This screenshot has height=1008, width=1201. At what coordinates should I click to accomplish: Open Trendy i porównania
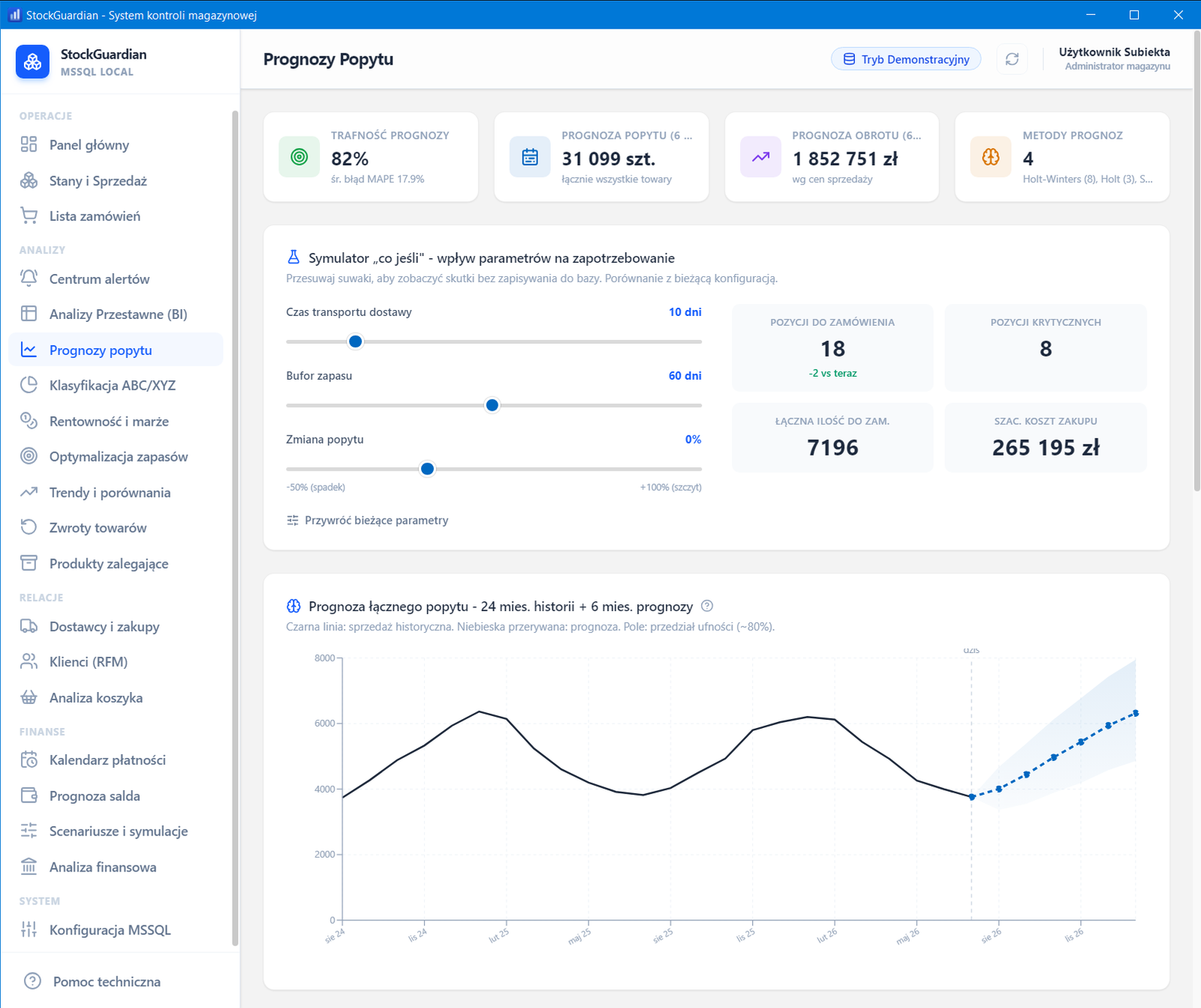coord(116,492)
